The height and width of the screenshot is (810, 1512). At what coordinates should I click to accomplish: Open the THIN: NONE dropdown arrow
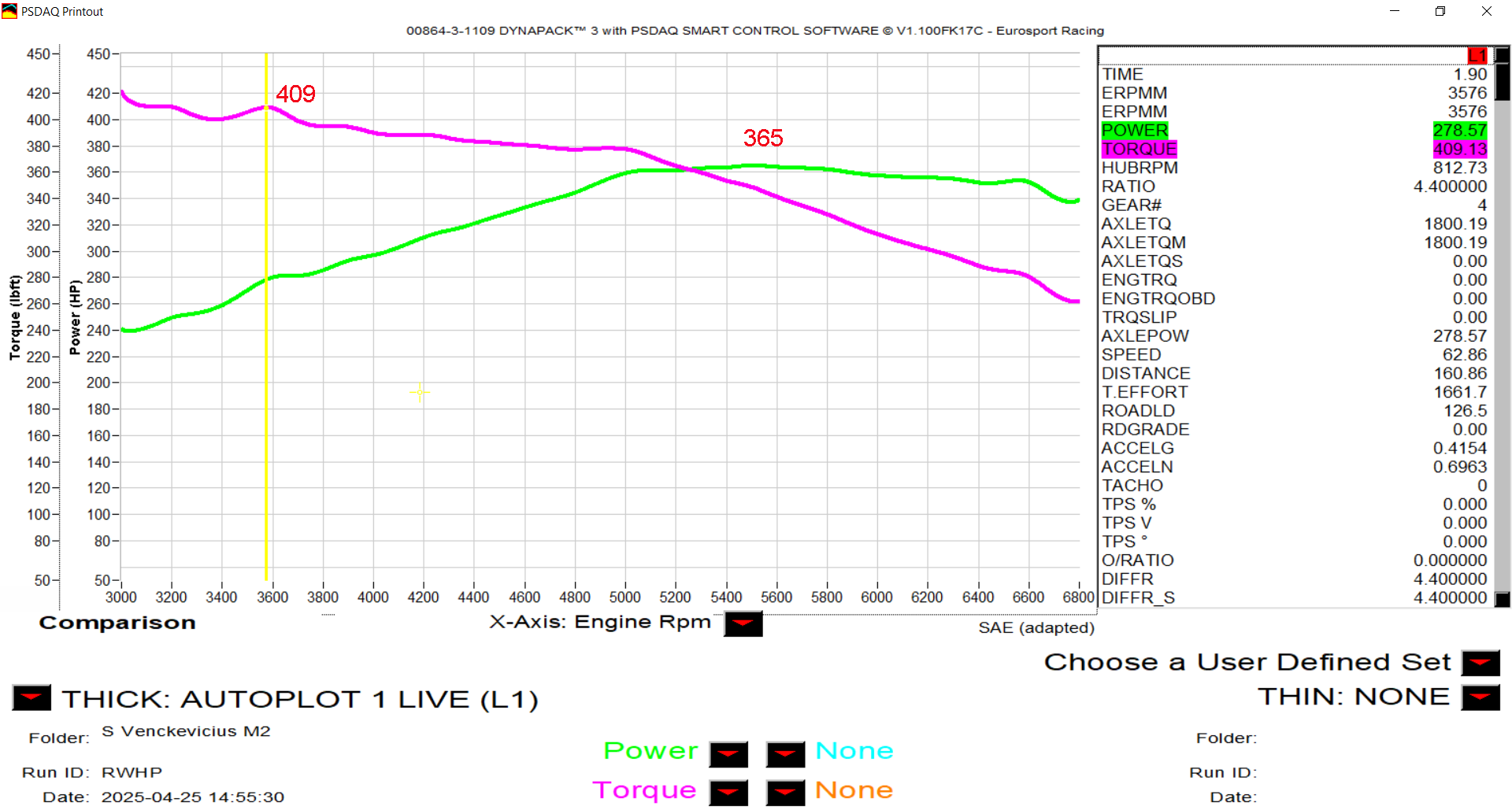(x=1480, y=697)
